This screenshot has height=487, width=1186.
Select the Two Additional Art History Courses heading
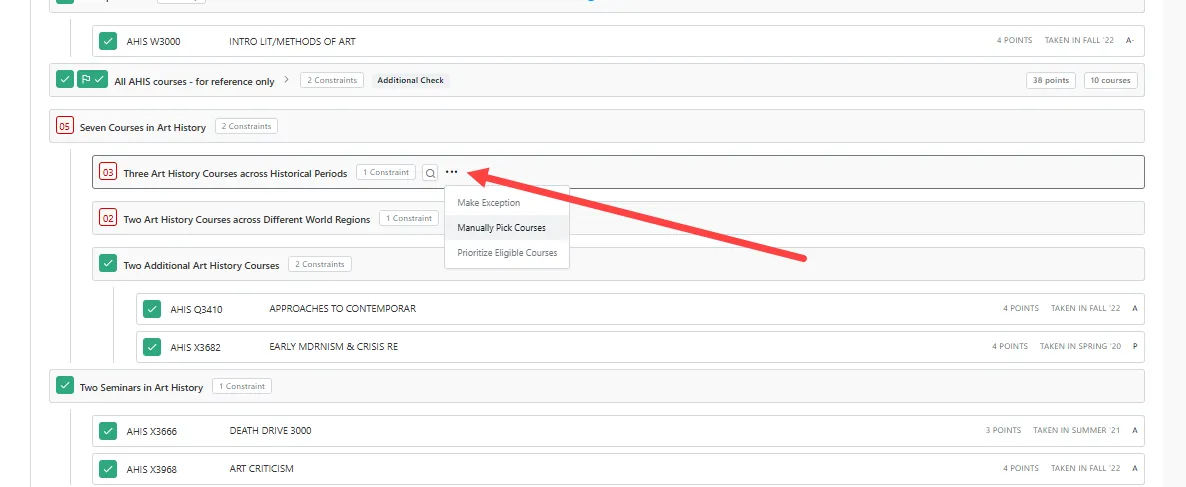201,265
